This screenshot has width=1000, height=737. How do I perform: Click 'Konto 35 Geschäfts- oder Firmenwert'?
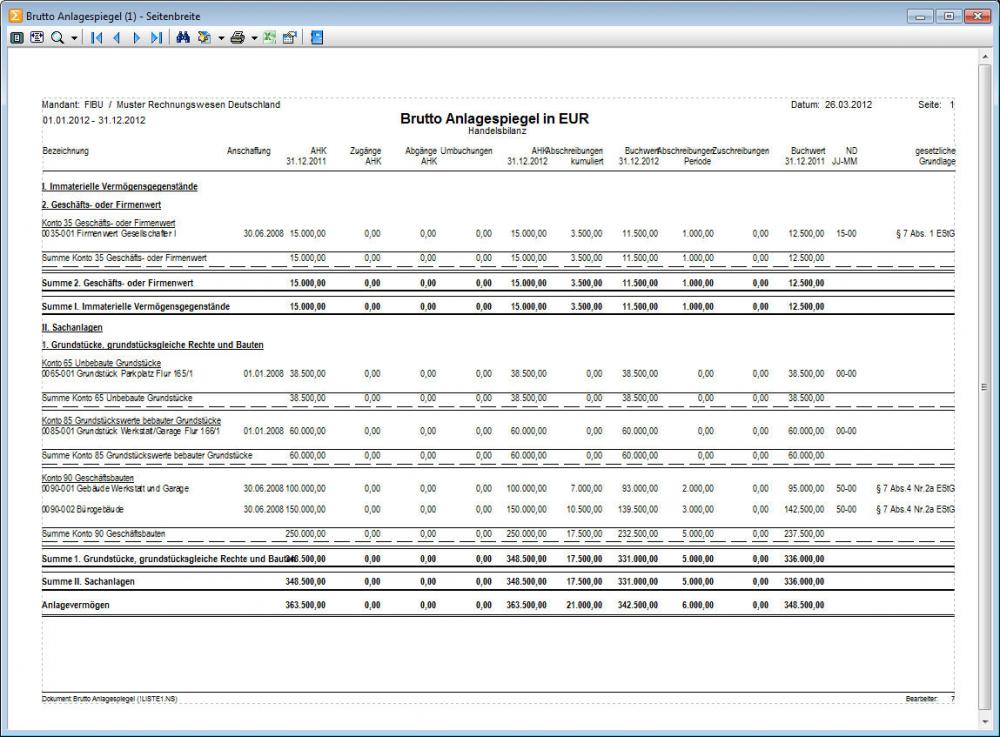coord(108,223)
